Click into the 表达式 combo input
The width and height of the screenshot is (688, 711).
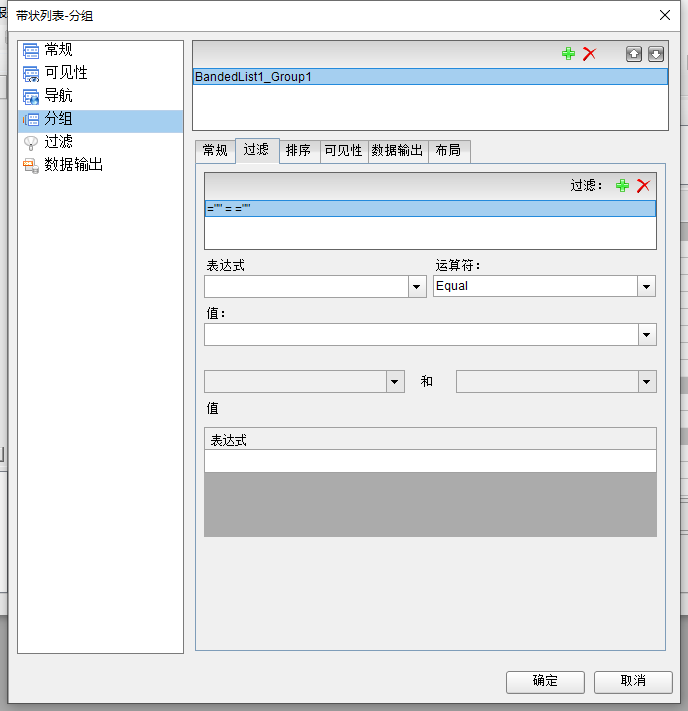[x=307, y=287]
